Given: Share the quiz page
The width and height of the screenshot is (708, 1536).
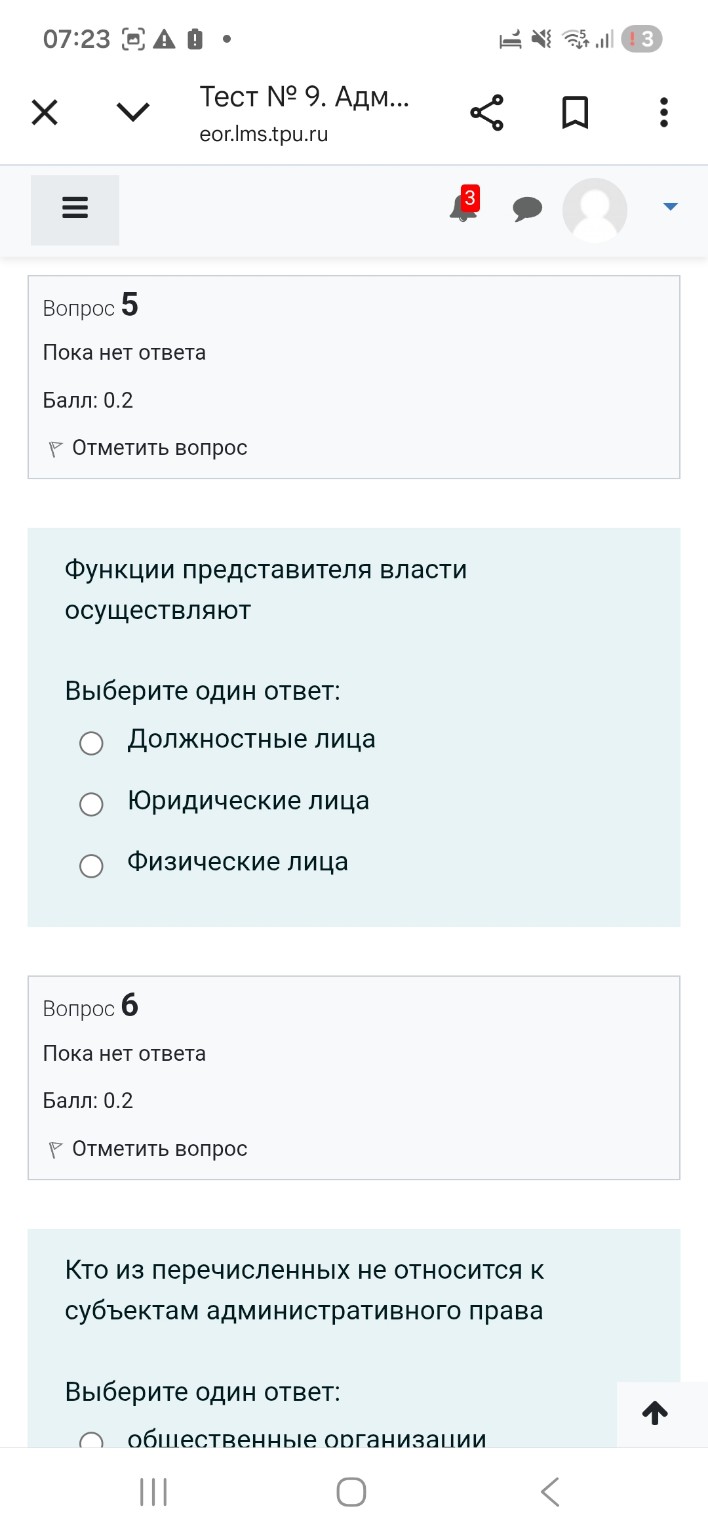Looking at the screenshot, I should (487, 111).
